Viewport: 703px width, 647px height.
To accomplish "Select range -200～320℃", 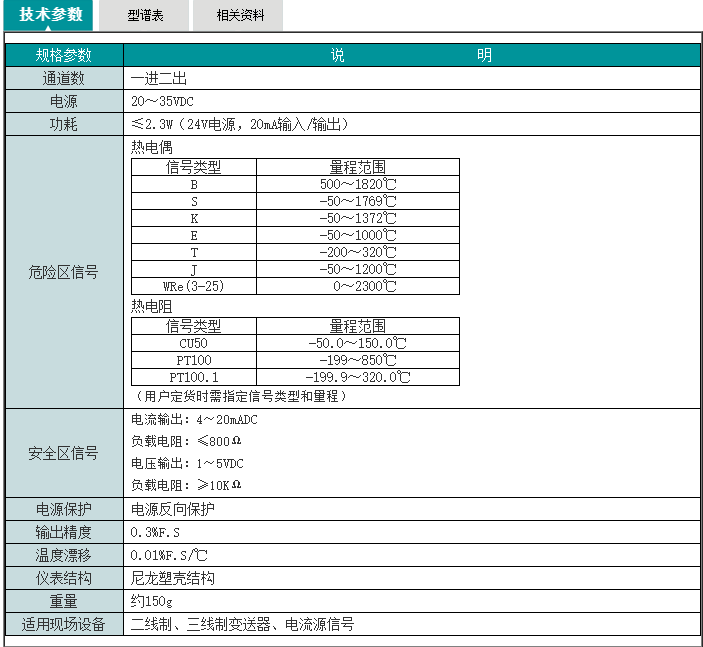I will click(358, 252).
